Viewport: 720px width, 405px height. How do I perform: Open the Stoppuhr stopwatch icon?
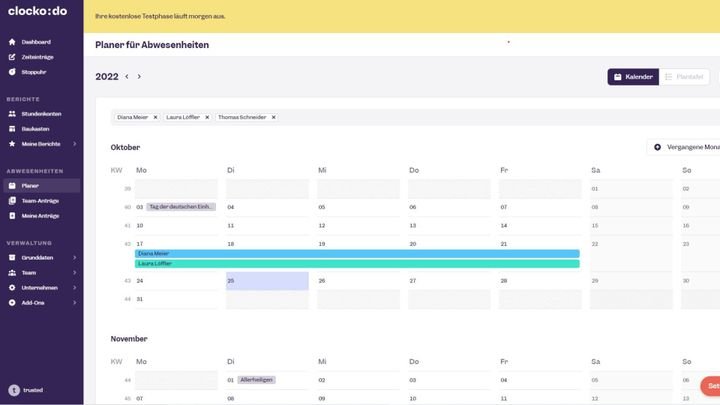(12, 72)
